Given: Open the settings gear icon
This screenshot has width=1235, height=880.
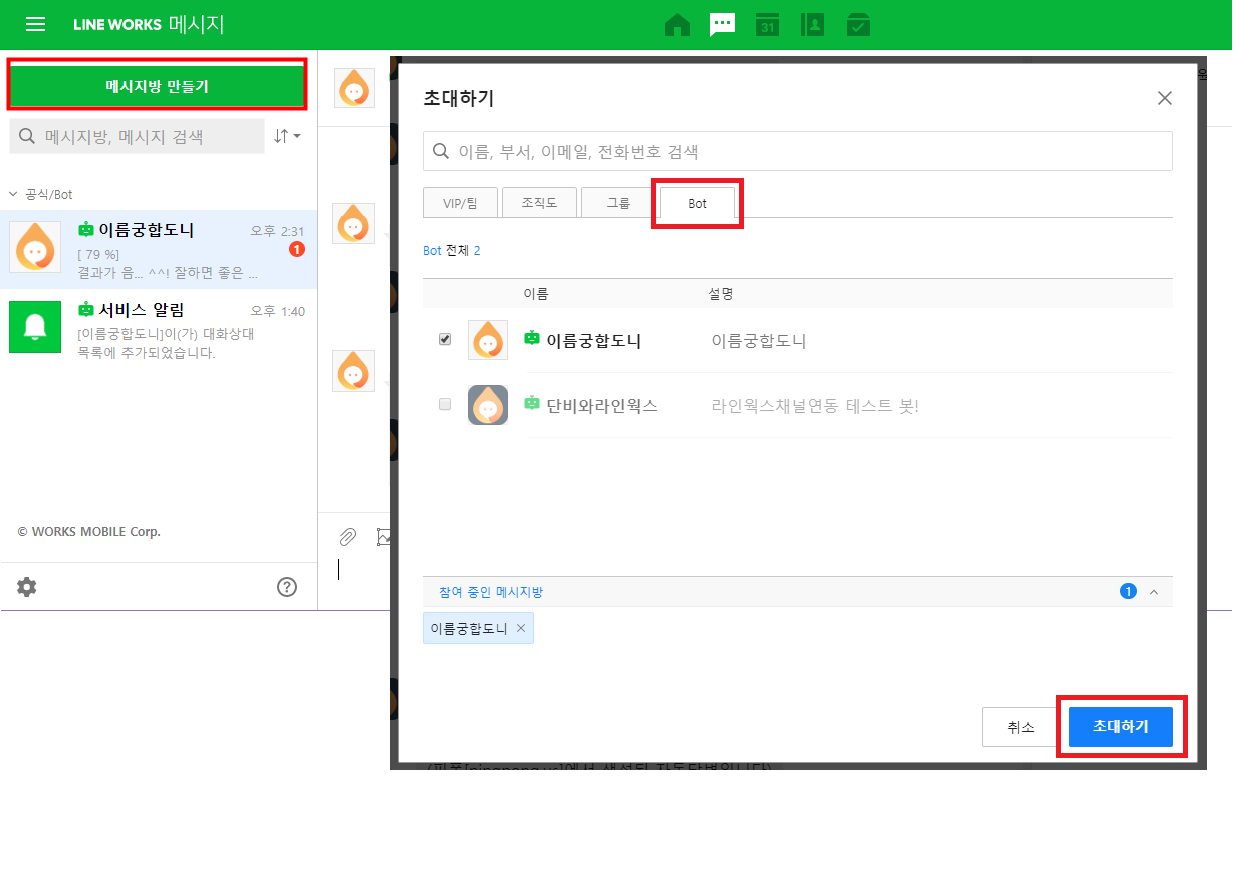Looking at the screenshot, I should (27, 587).
